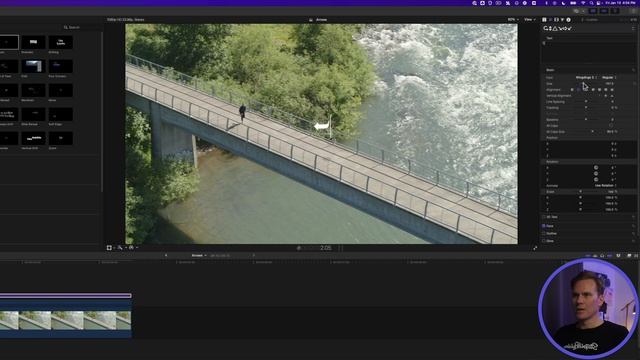The image size is (640, 360).
Task: Select the Four Corners title thumbnail
Action: pyautogui.click(x=60, y=66)
